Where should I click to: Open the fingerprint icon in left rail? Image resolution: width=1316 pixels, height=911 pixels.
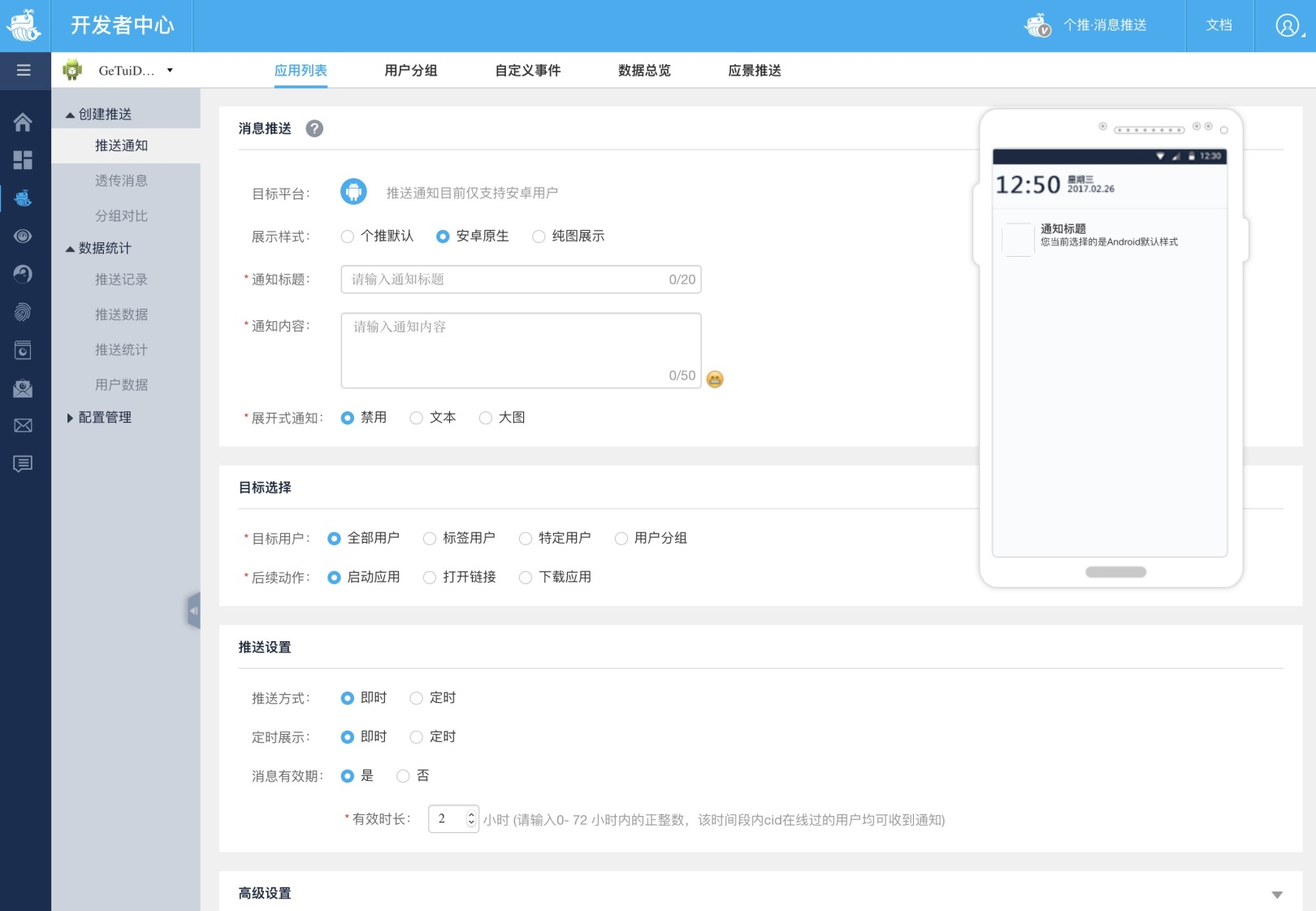pyautogui.click(x=23, y=312)
